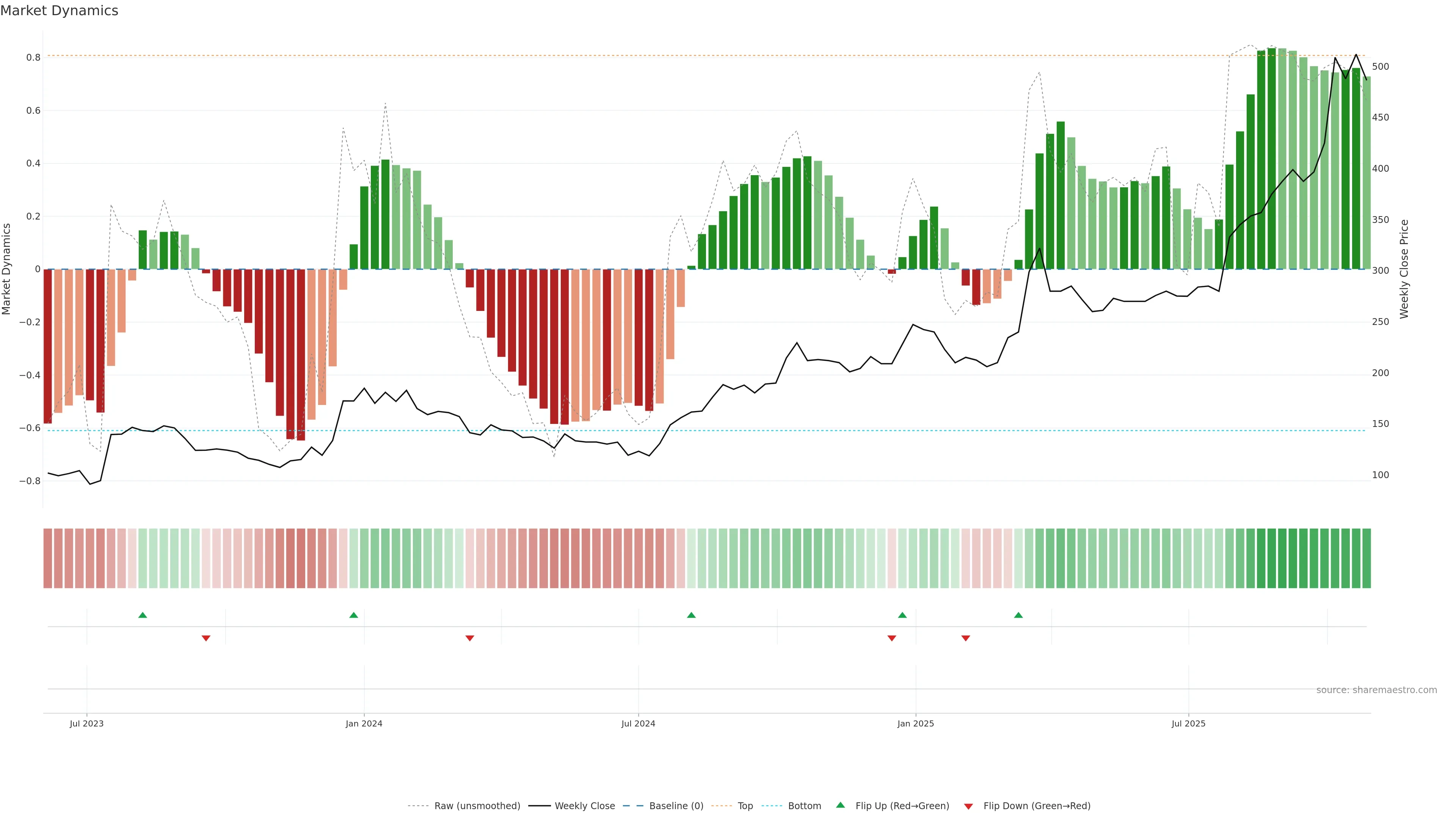Viewport: 1456px width, 819px height.
Task: Toggle the Baseline (0) legend entry
Action: 676,806
